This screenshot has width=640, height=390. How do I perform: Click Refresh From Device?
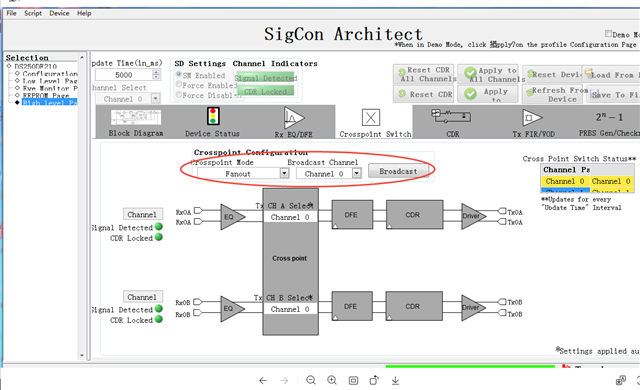click(552, 94)
